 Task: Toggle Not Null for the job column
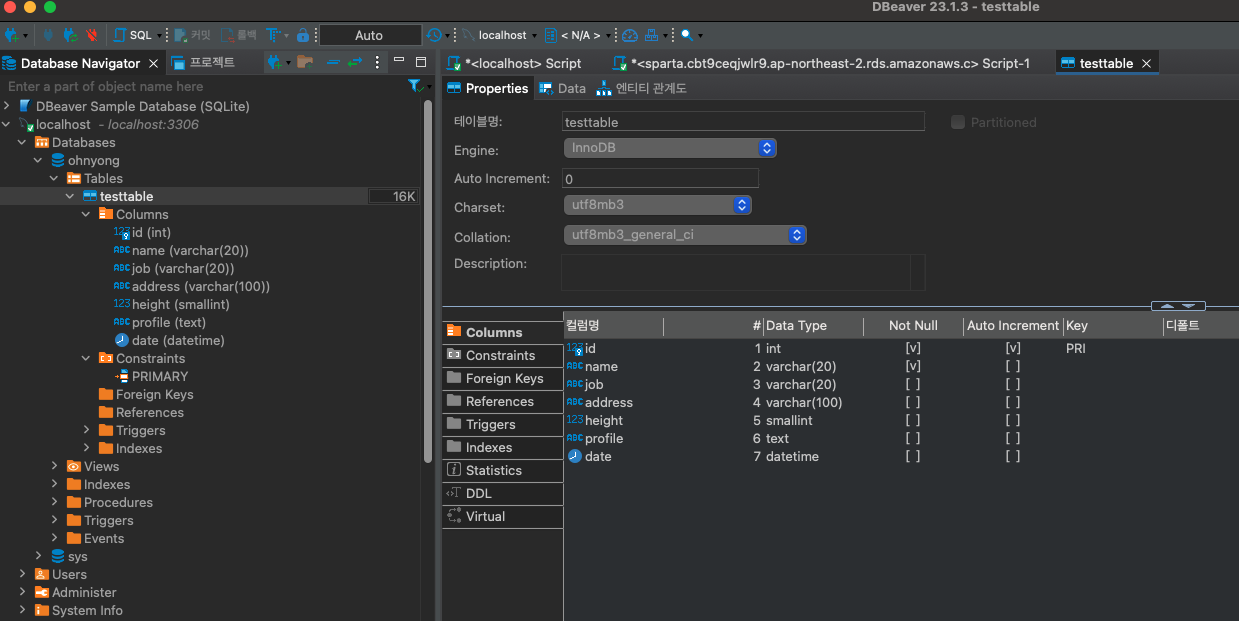[x=912, y=385]
